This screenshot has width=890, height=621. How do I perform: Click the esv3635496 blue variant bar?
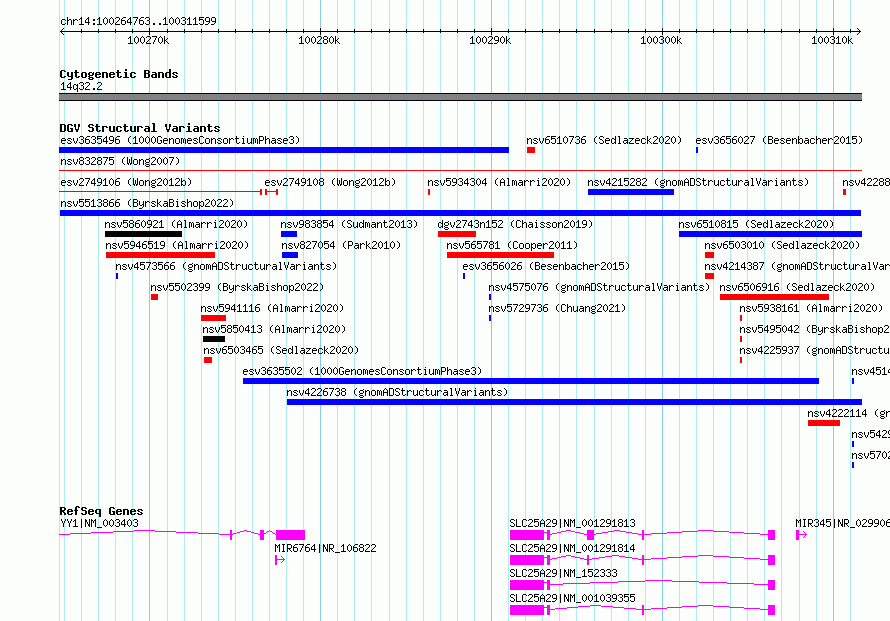(284, 150)
